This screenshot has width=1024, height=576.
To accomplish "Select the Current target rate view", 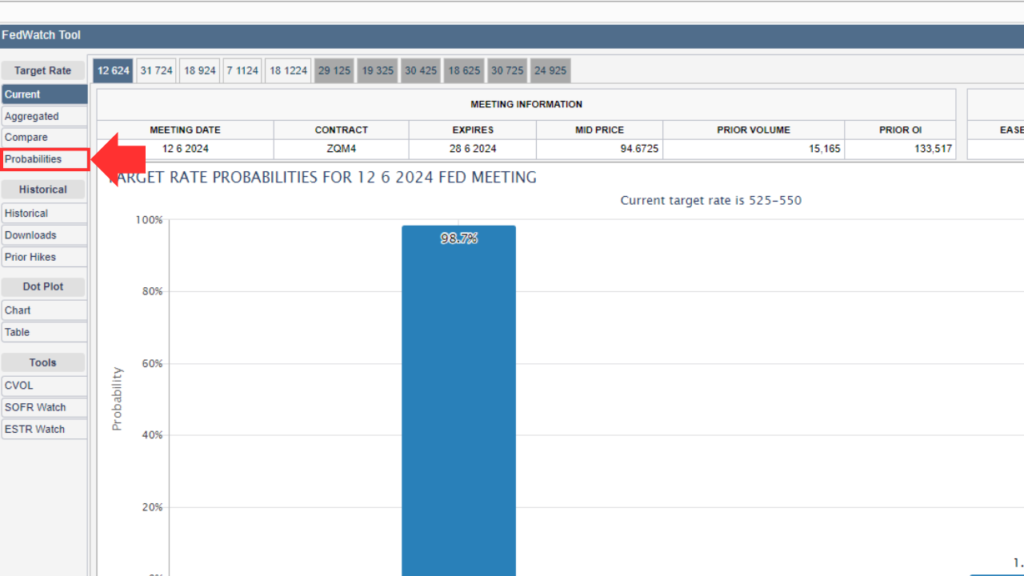I will click(44, 94).
